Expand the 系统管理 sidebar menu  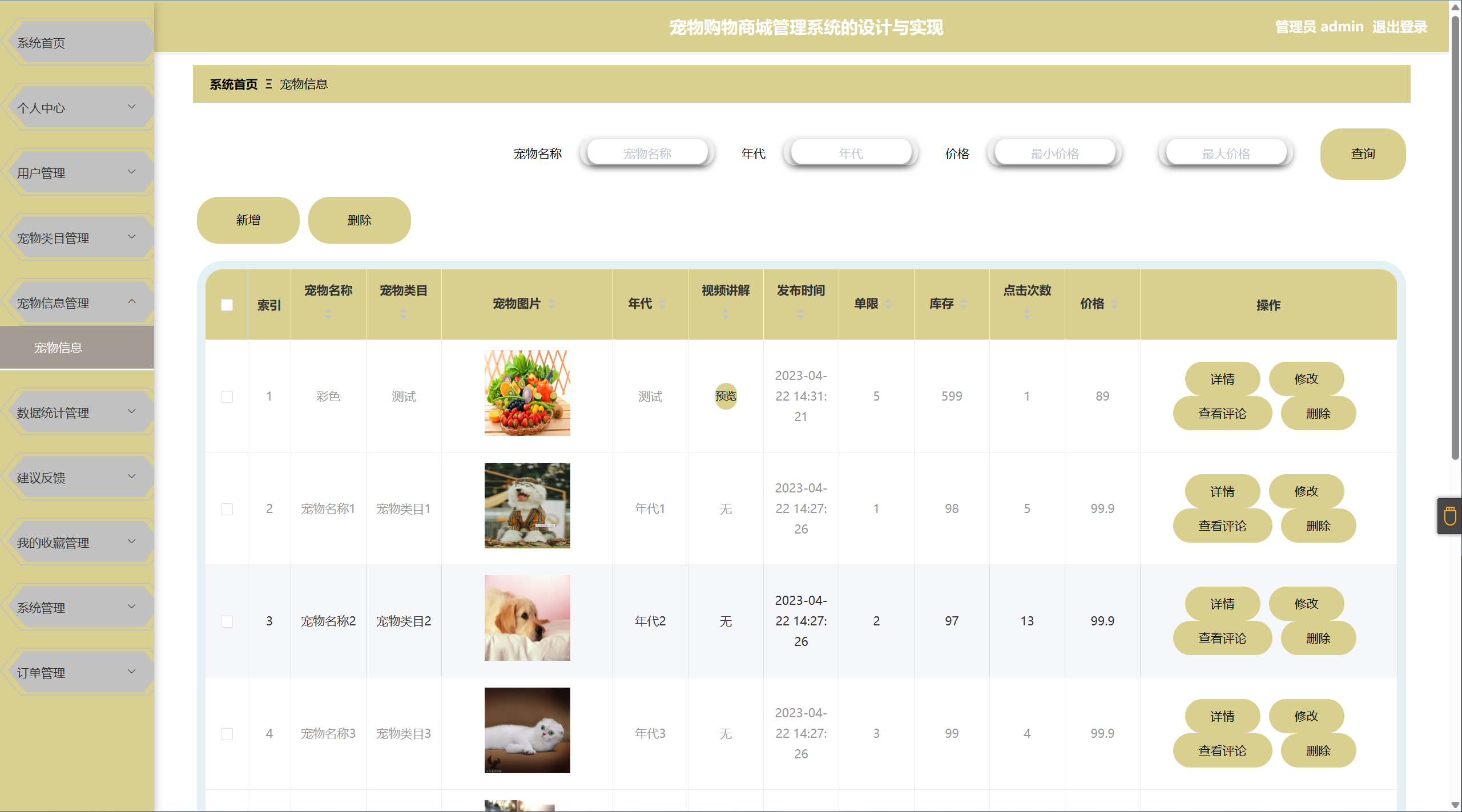78,607
